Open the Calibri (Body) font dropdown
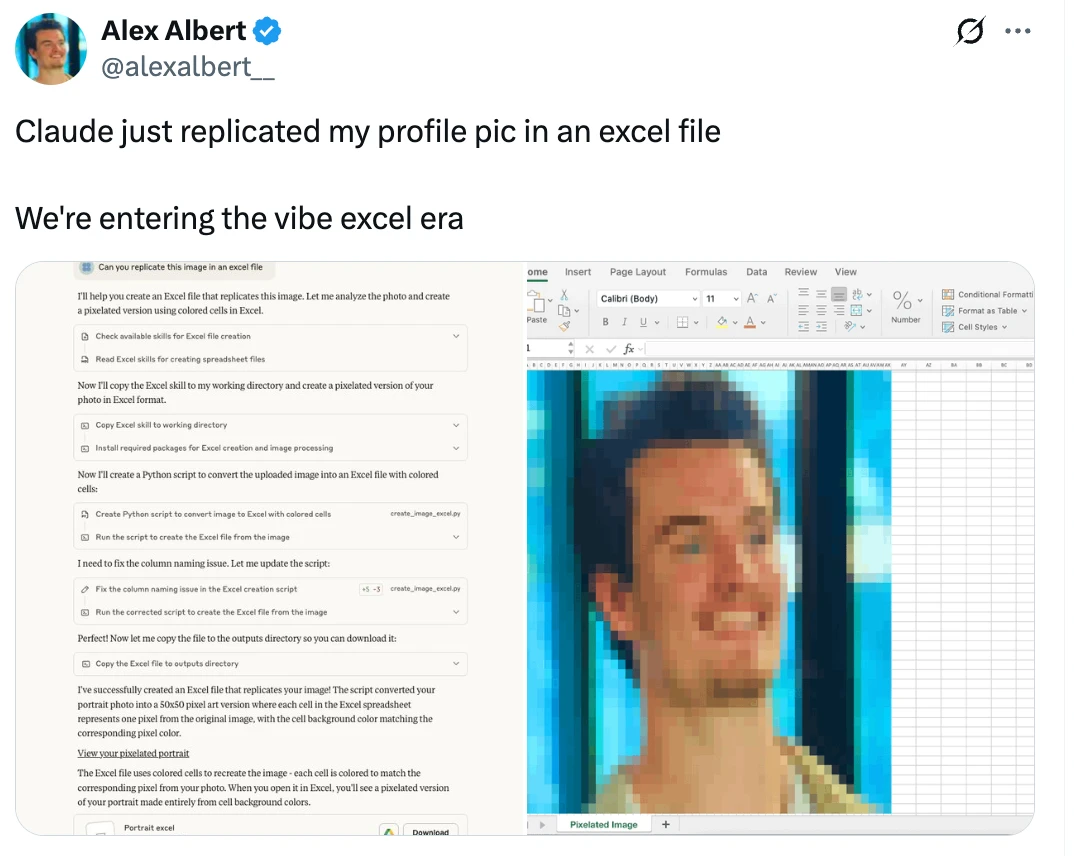1074x856 pixels. click(648, 299)
